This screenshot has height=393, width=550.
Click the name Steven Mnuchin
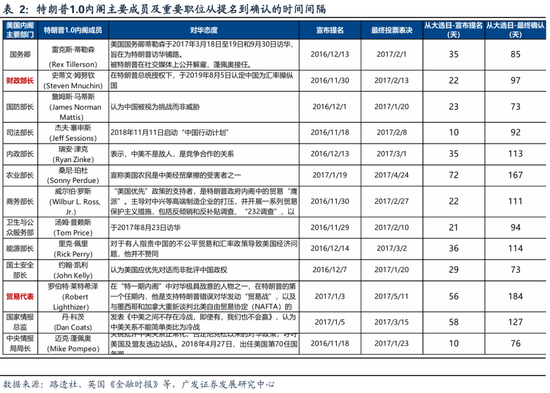(x=73, y=86)
